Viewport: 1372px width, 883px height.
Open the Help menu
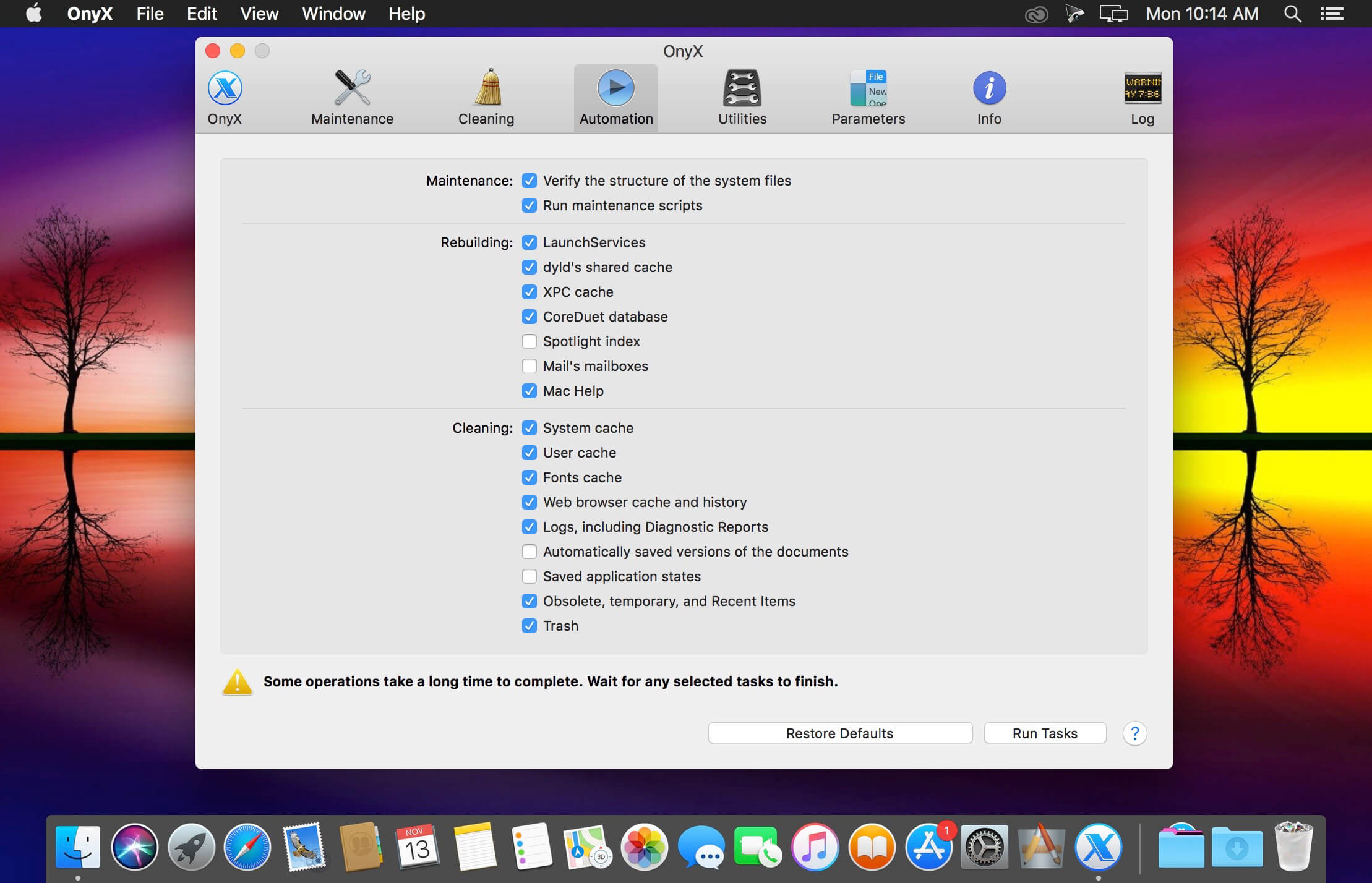point(406,14)
